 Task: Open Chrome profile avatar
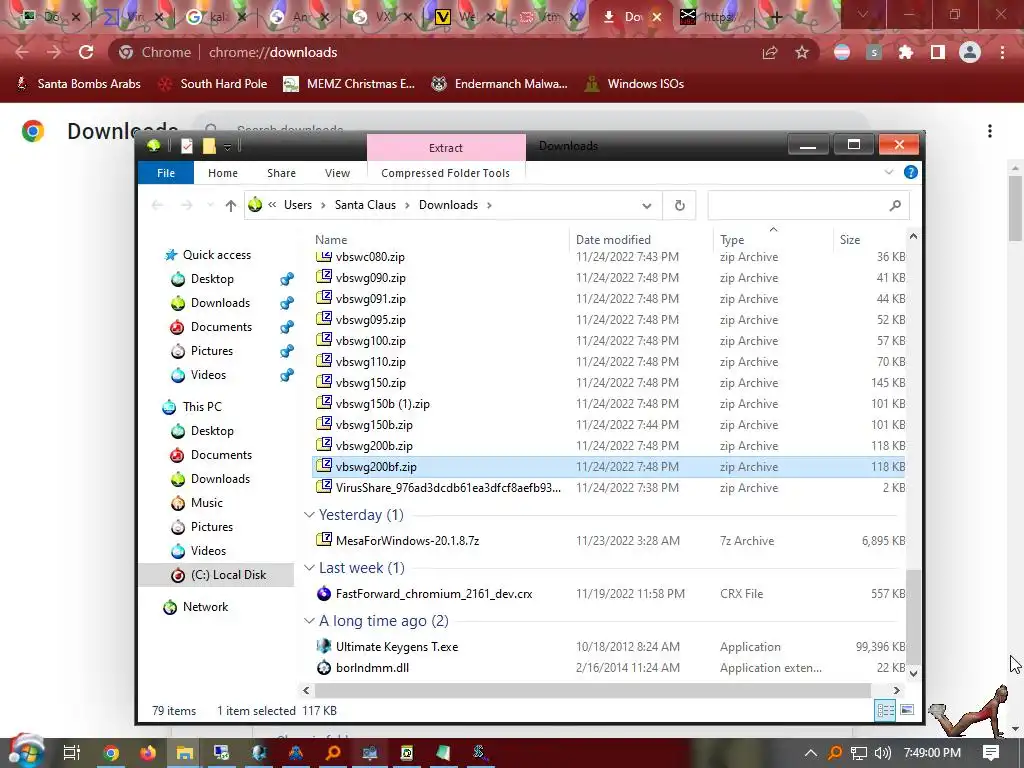[x=970, y=52]
